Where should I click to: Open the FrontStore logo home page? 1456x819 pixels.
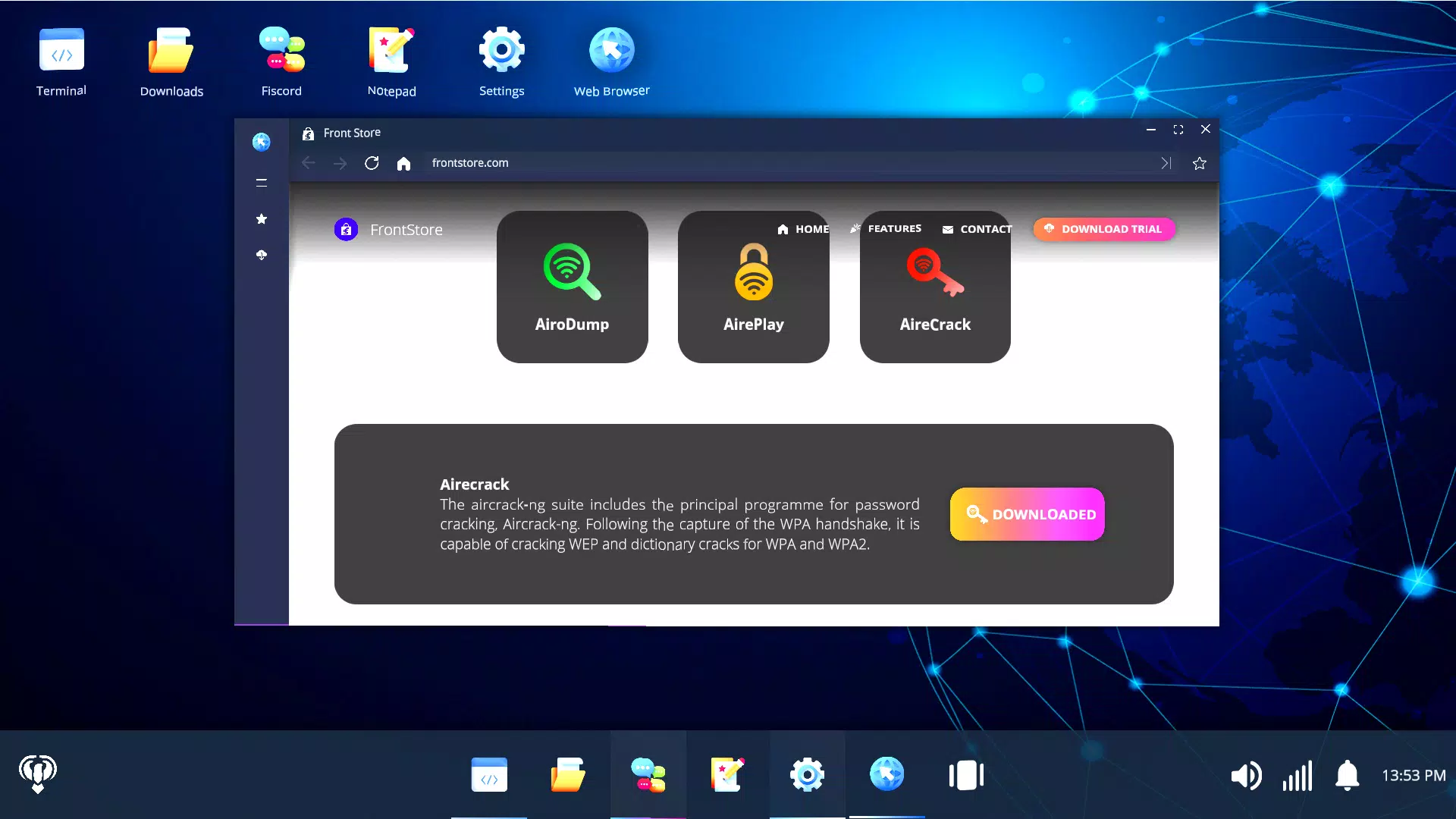point(346,229)
